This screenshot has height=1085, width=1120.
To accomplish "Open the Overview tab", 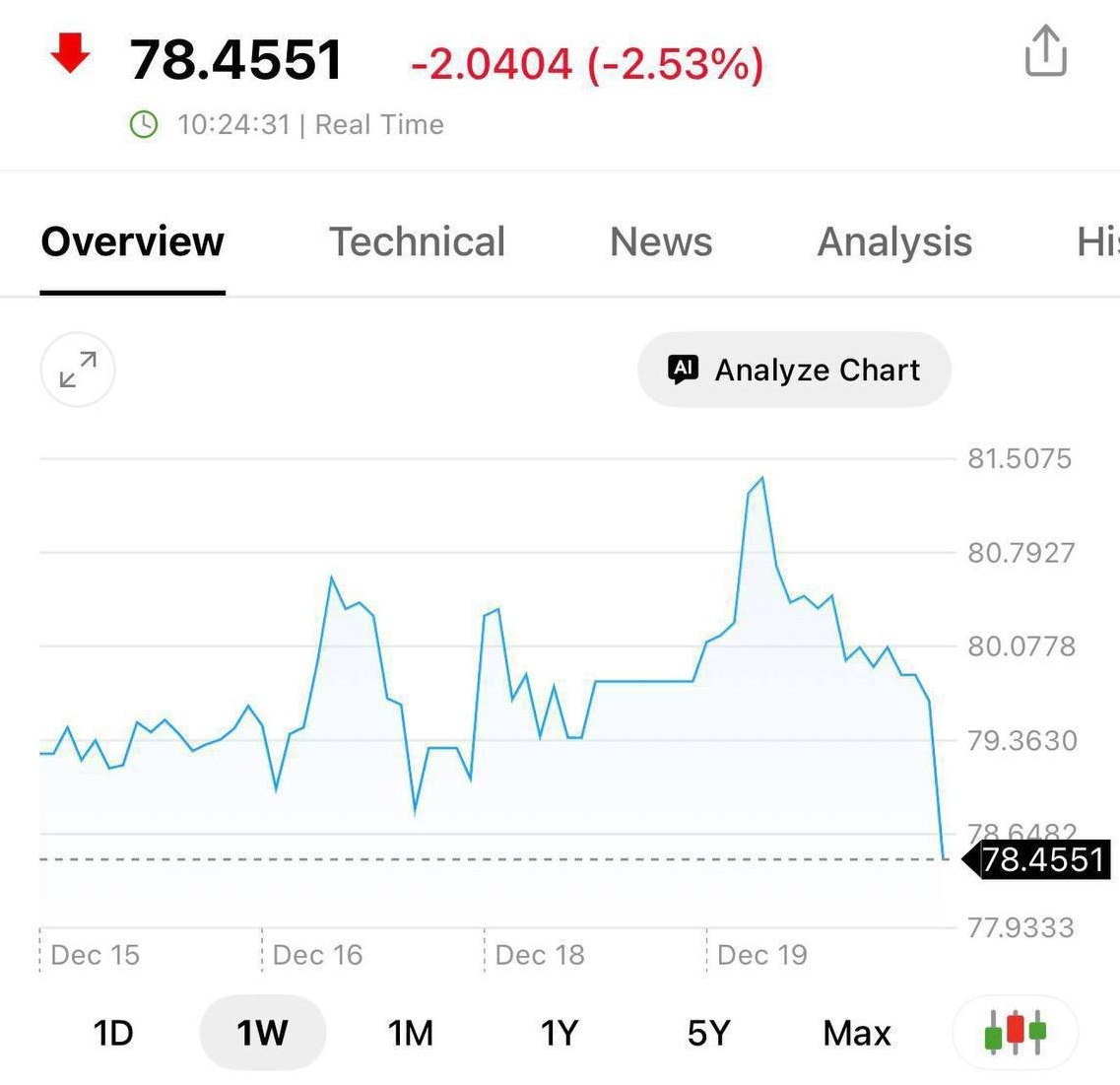I will [x=133, y=242].
